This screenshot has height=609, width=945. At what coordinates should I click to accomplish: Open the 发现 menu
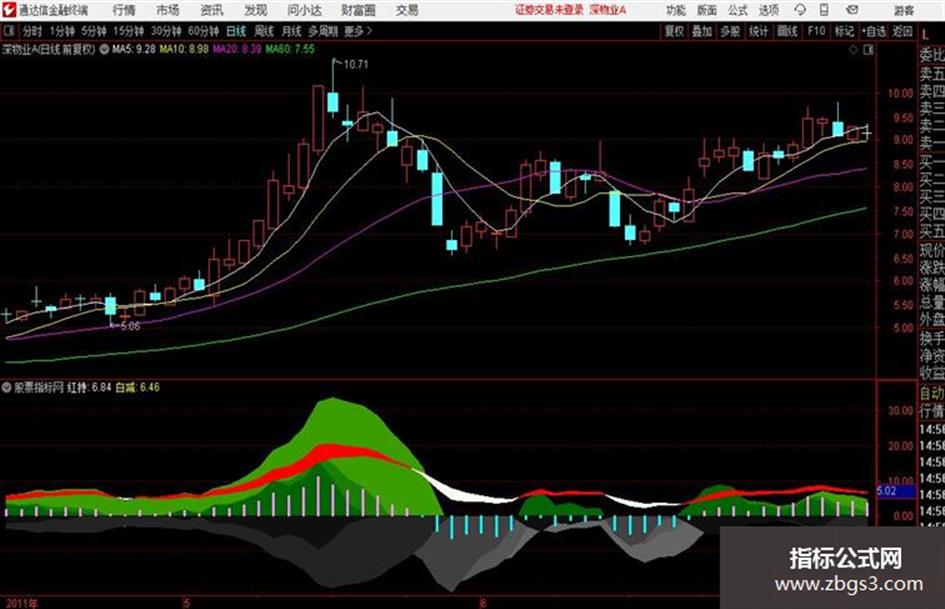click(x=256, y=10)
